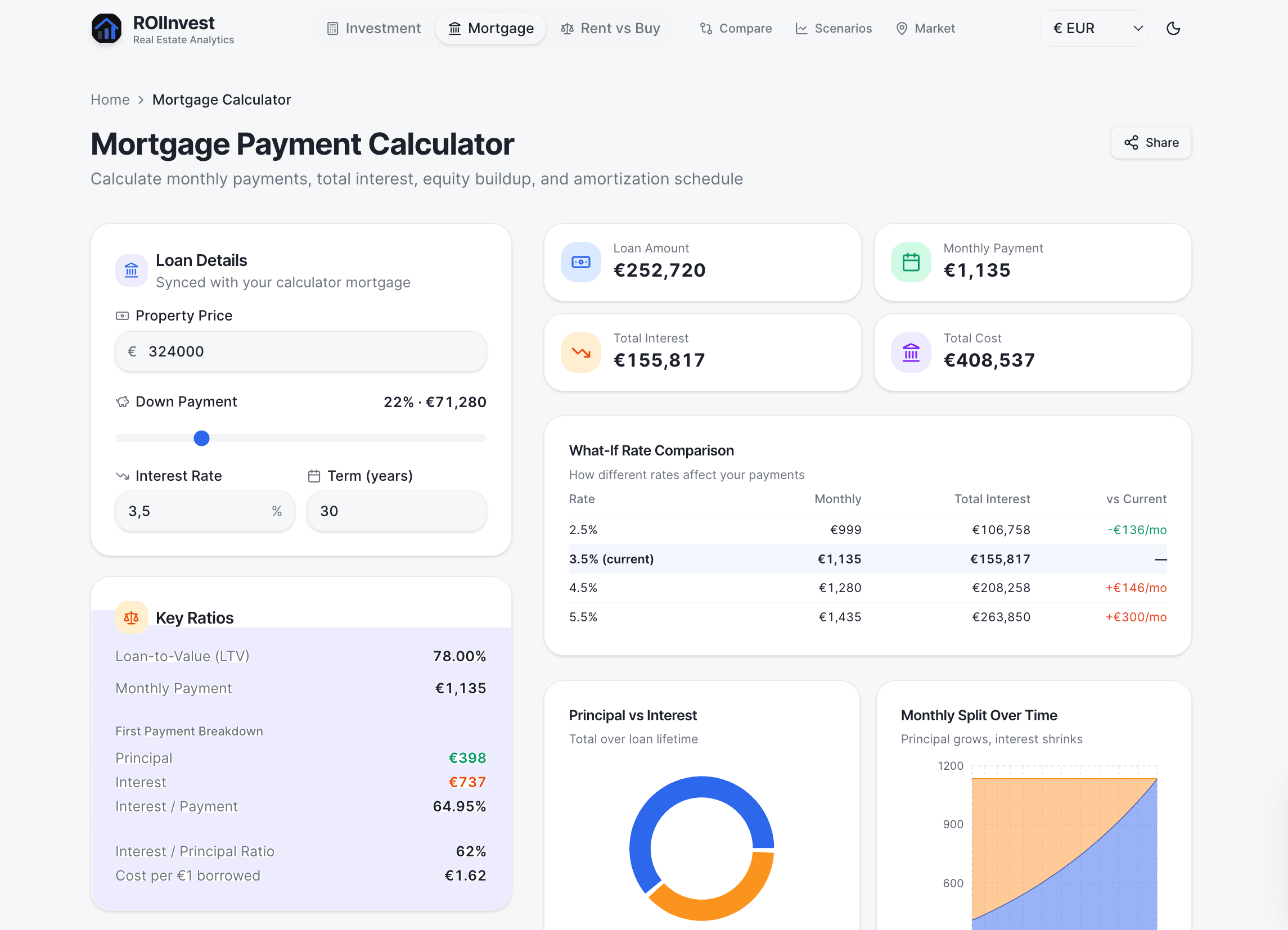
Task: Select the 5.5% rate row
Action: (867, 617)
